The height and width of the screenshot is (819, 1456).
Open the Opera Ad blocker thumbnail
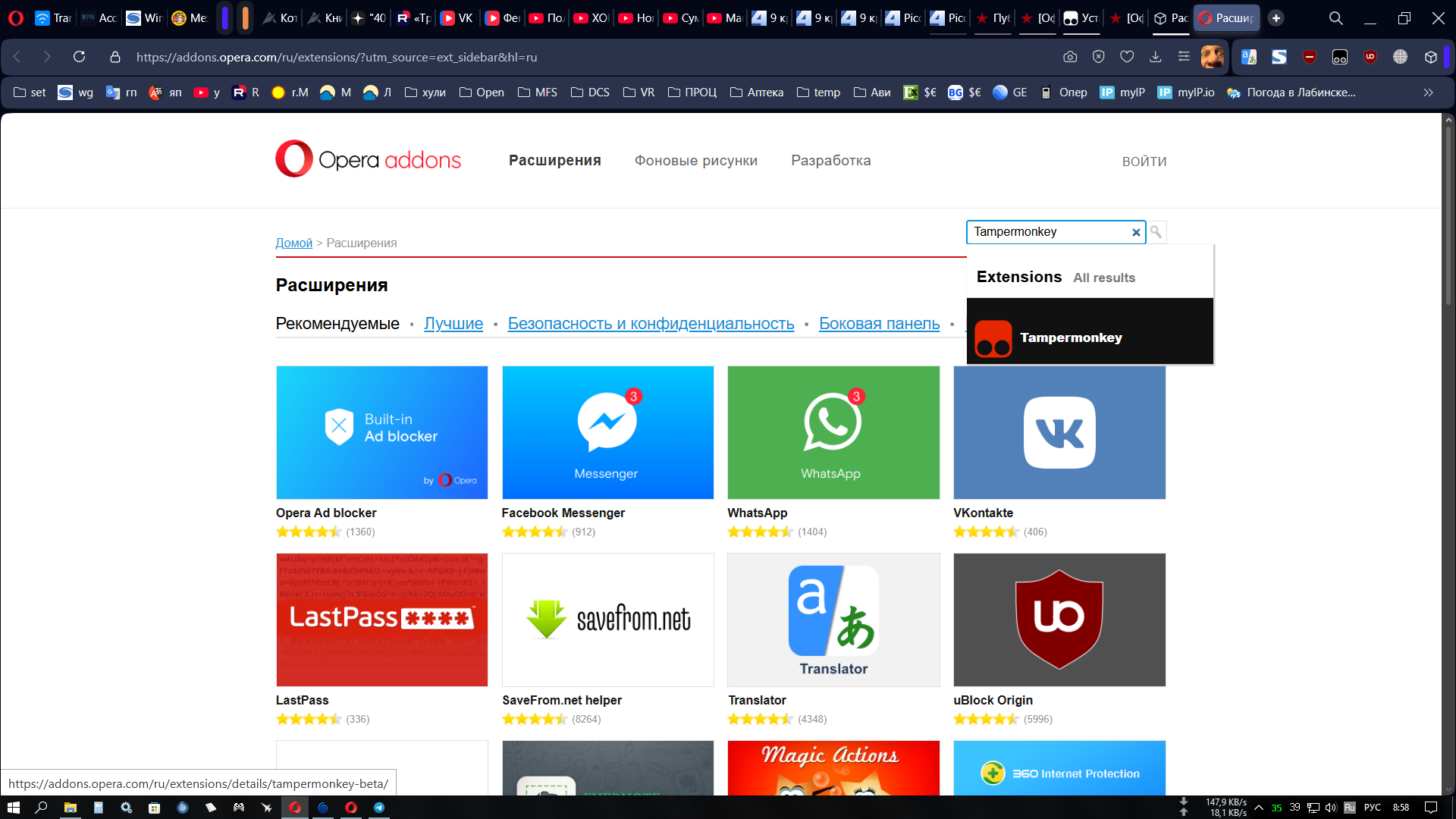(x=381, y=432)
